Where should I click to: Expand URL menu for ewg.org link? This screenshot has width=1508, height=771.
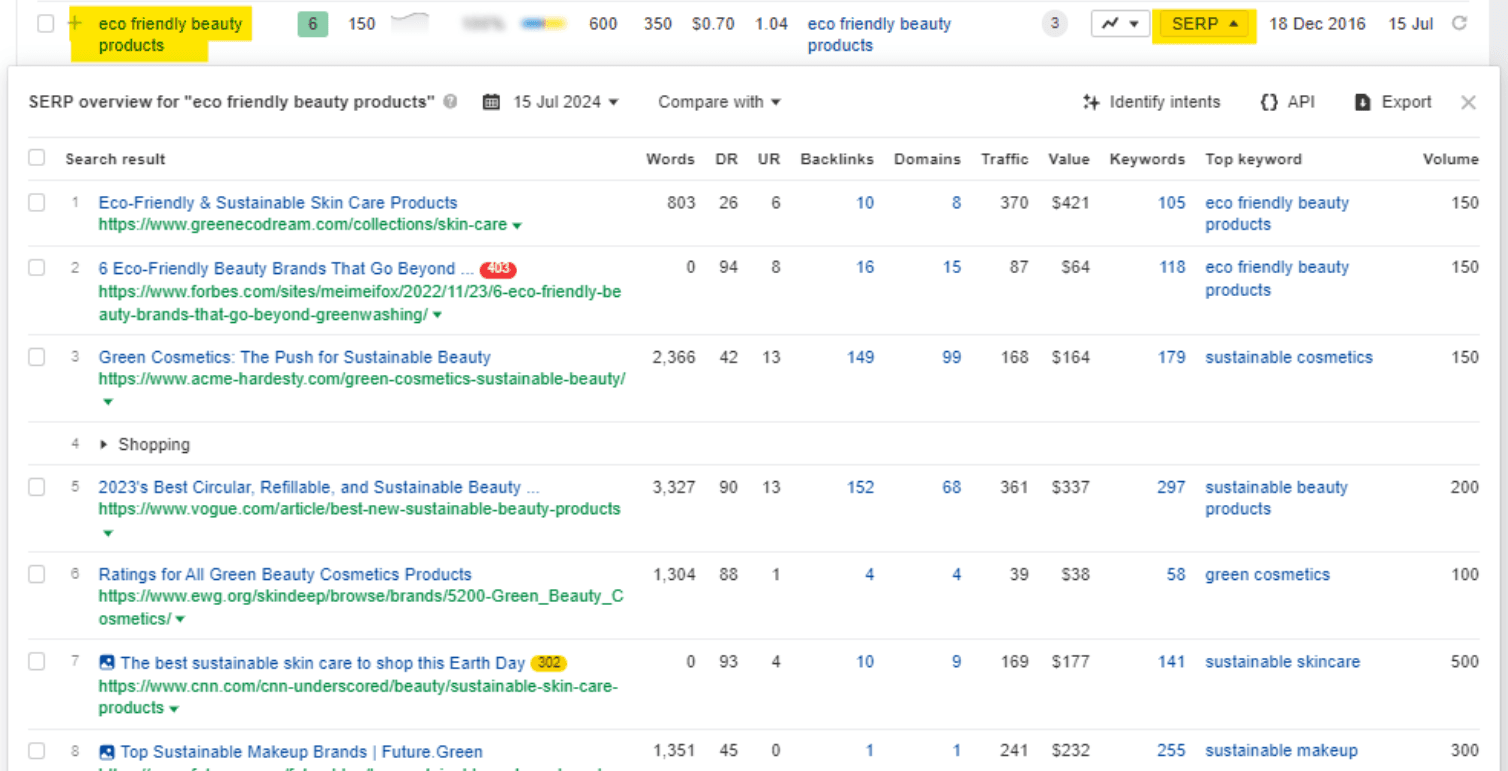180,620
